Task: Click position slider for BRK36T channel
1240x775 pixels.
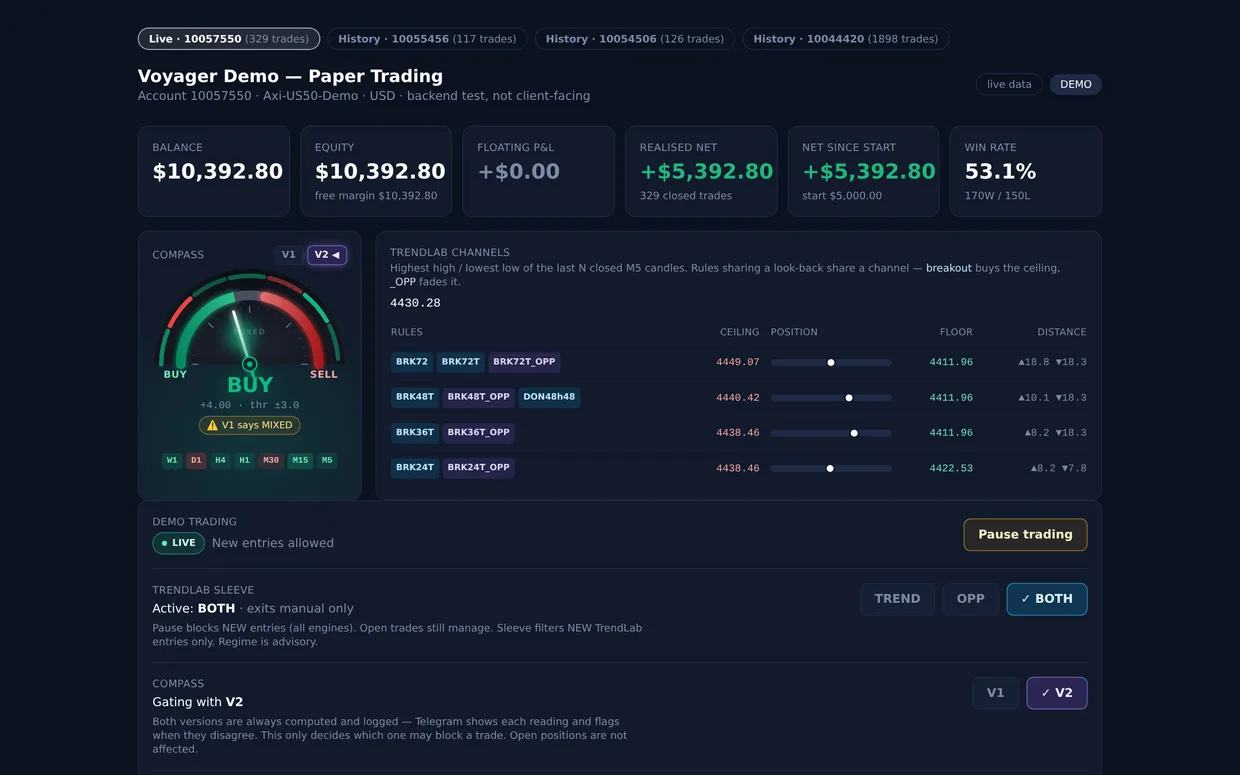Action: pos(831,433)
